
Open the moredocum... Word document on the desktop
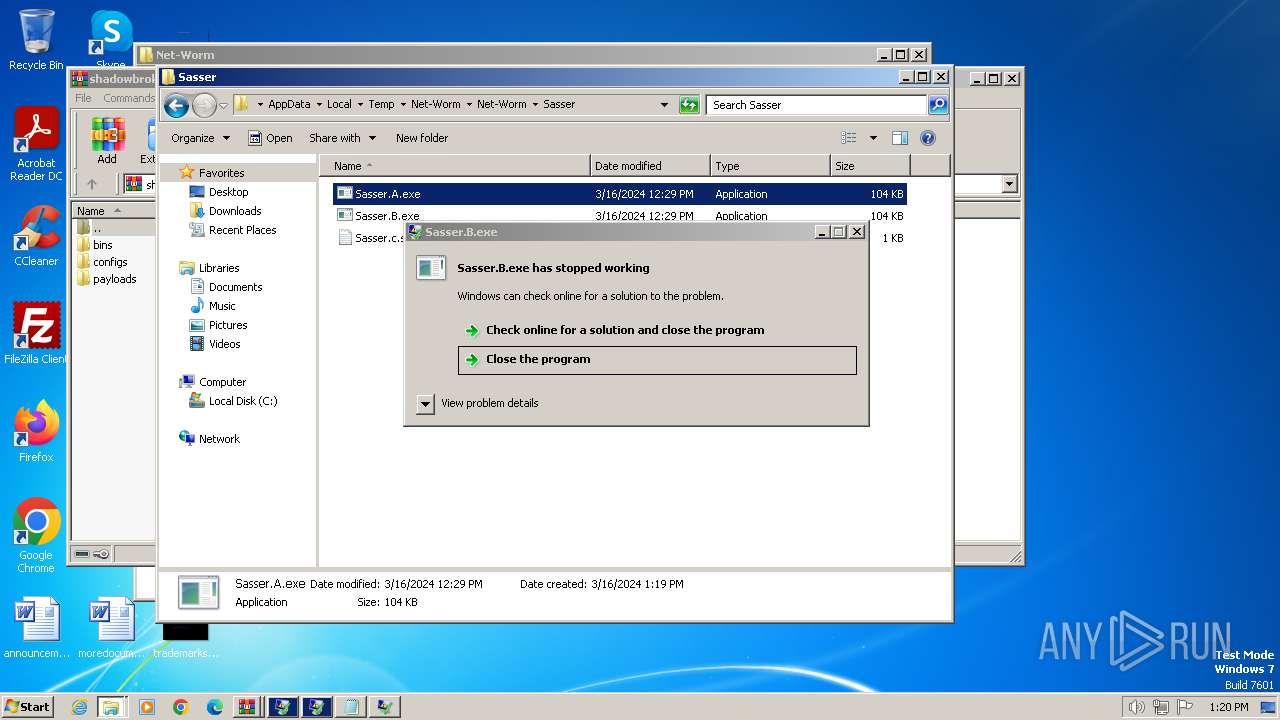pyautogui.click(x=111, y=628)
